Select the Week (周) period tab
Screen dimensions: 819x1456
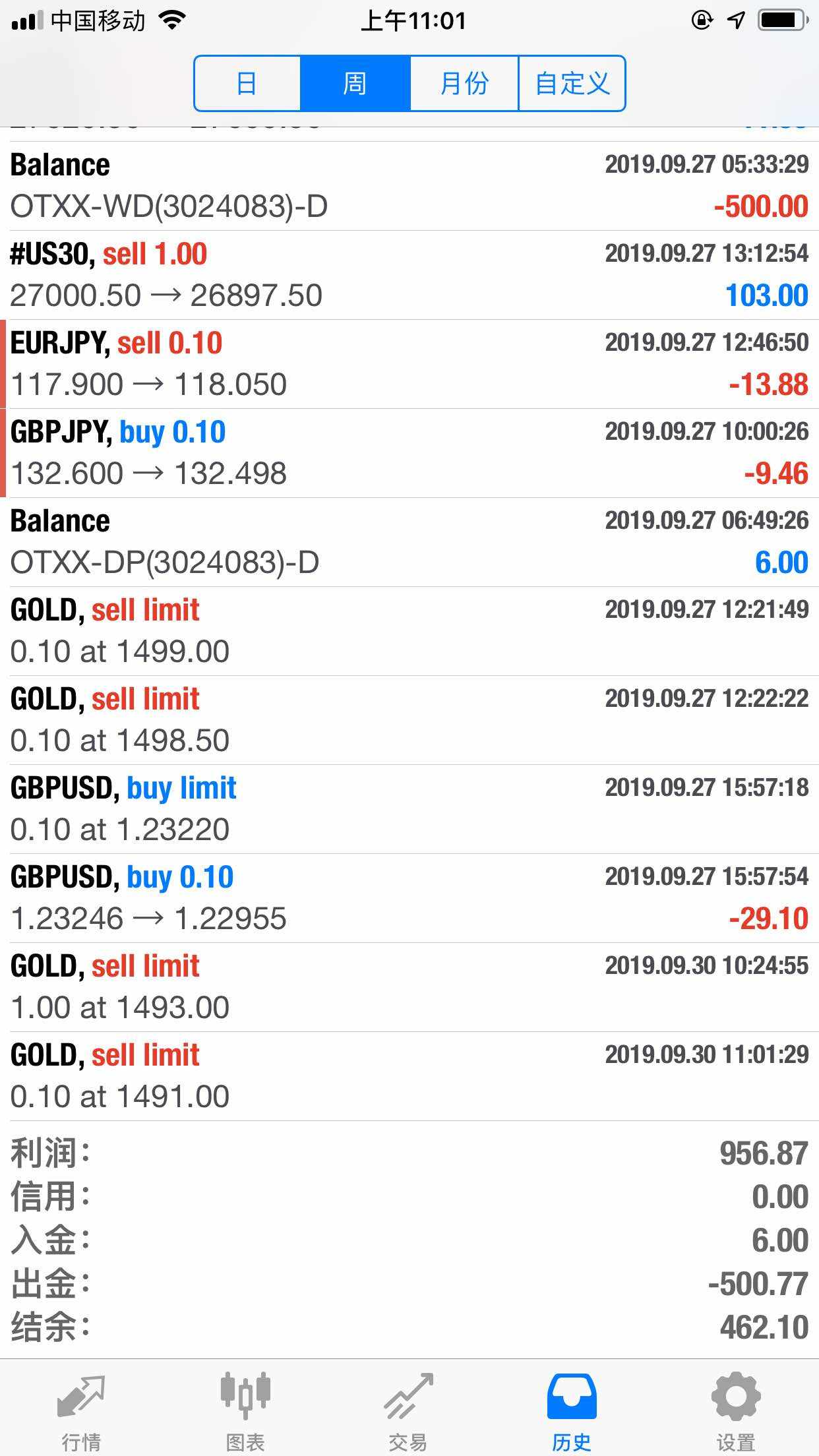355,84
